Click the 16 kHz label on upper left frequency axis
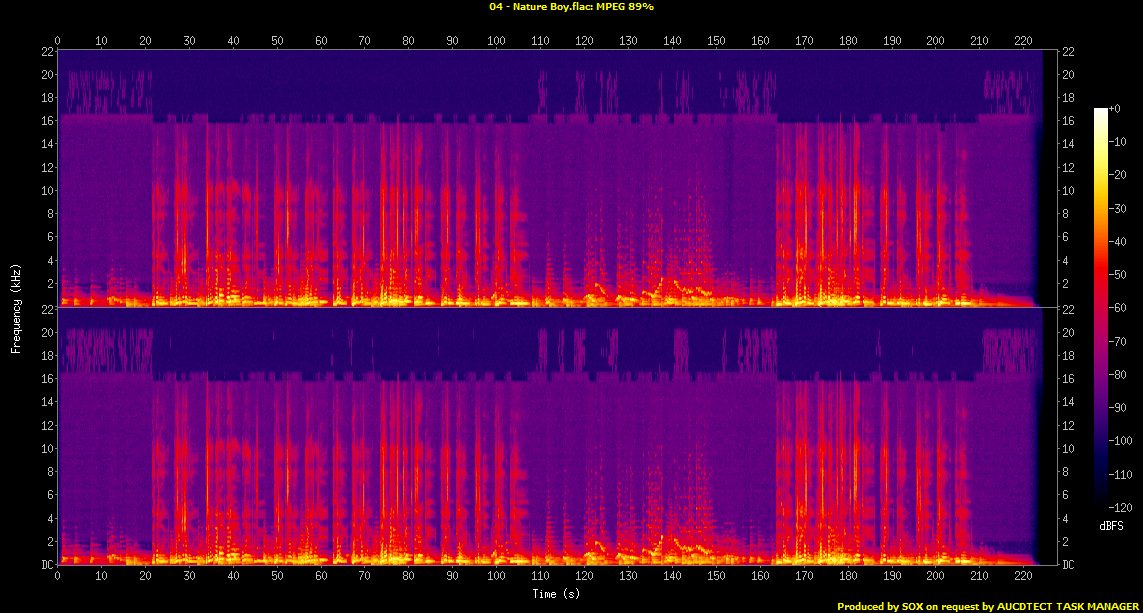 click(44, 121)
